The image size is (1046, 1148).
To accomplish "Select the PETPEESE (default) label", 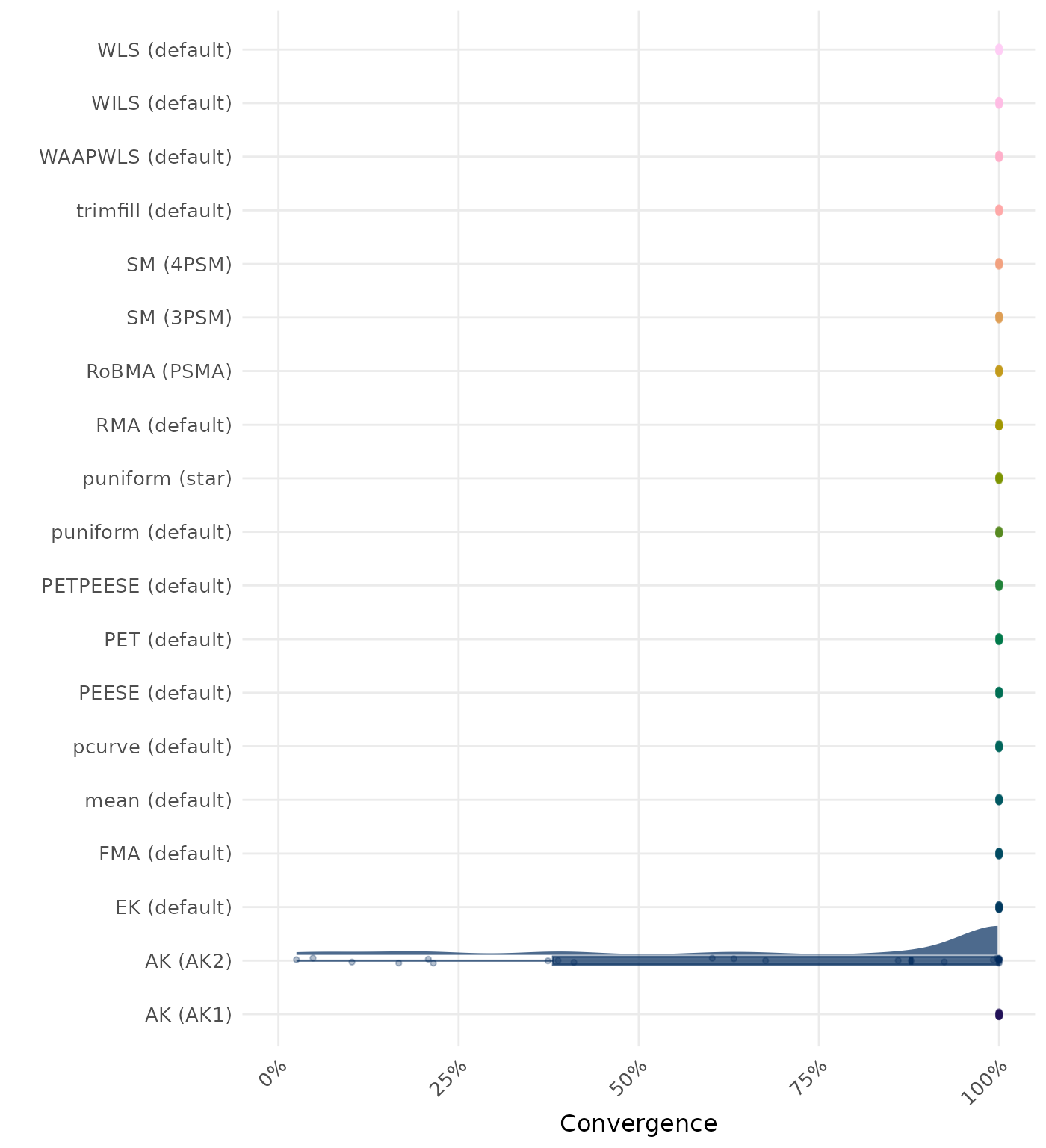I will (x=137, y=586).
